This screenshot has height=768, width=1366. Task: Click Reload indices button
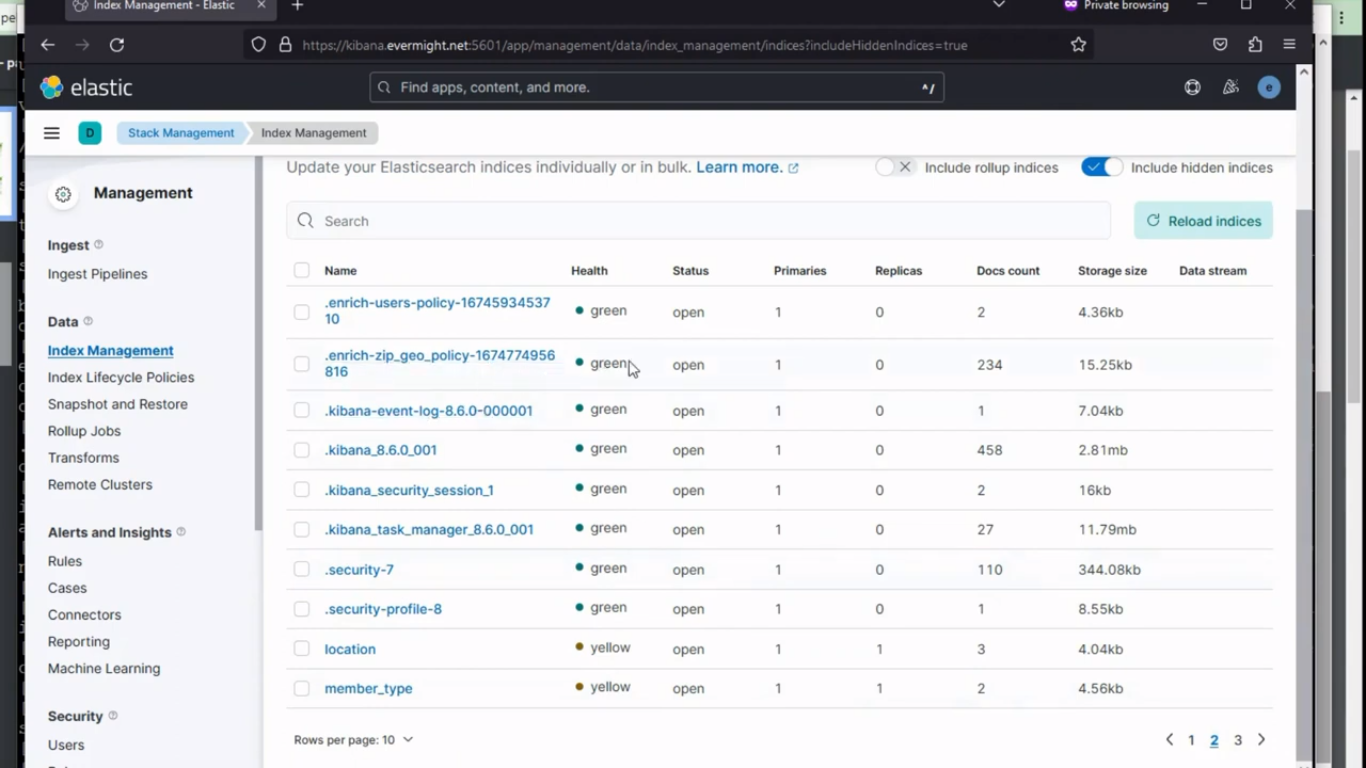click(1203, 221)
